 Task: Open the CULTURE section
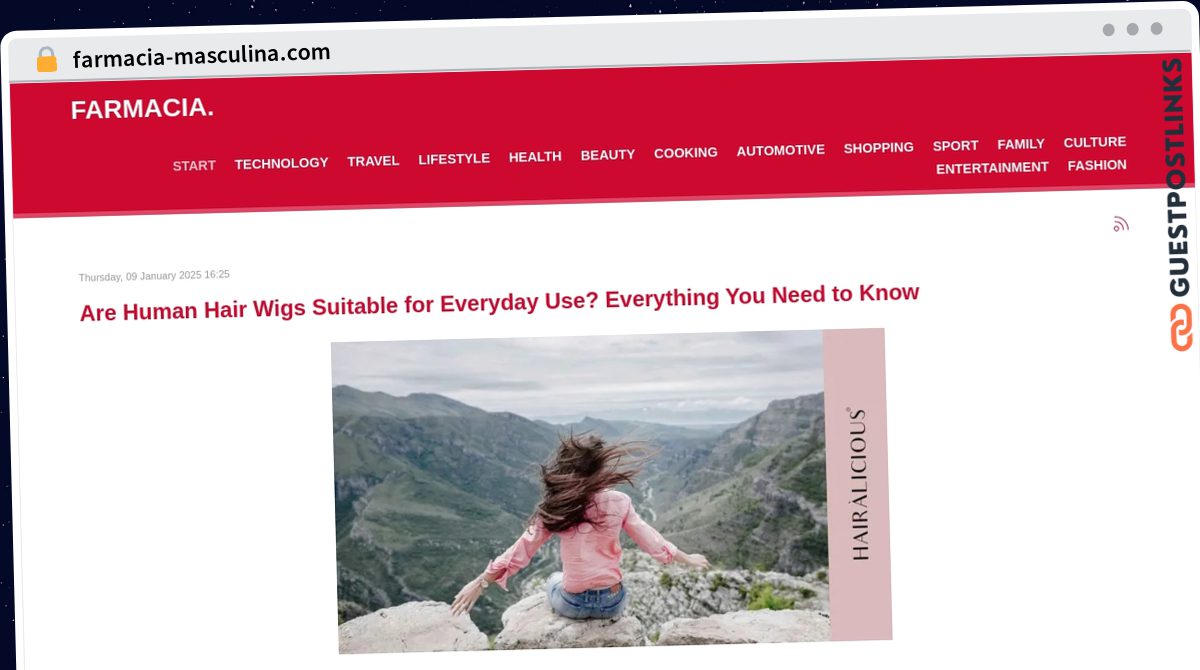click(x=1095, y=142)
